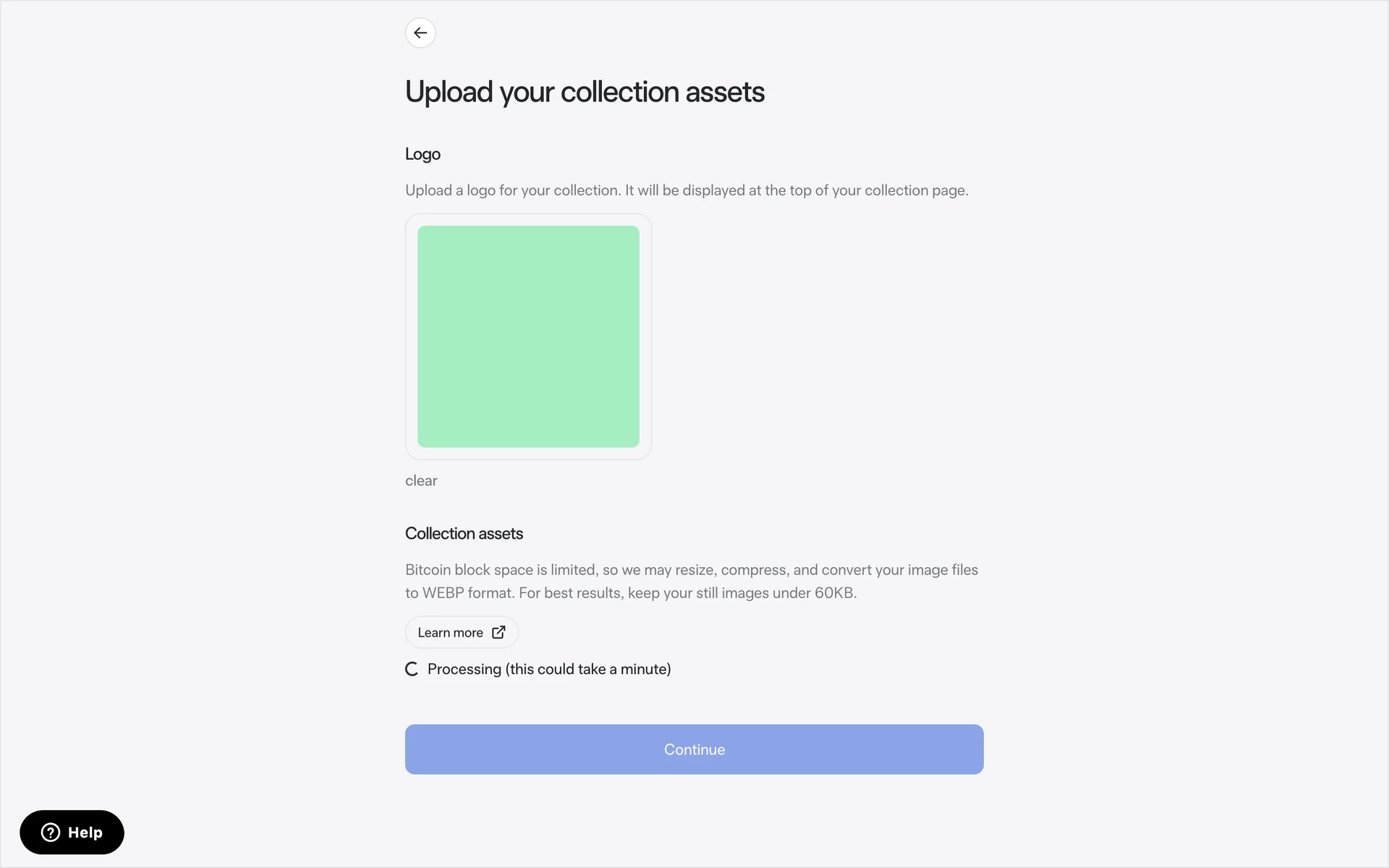Click the Bitcoin block space paragraph

(x=691, y=570)
